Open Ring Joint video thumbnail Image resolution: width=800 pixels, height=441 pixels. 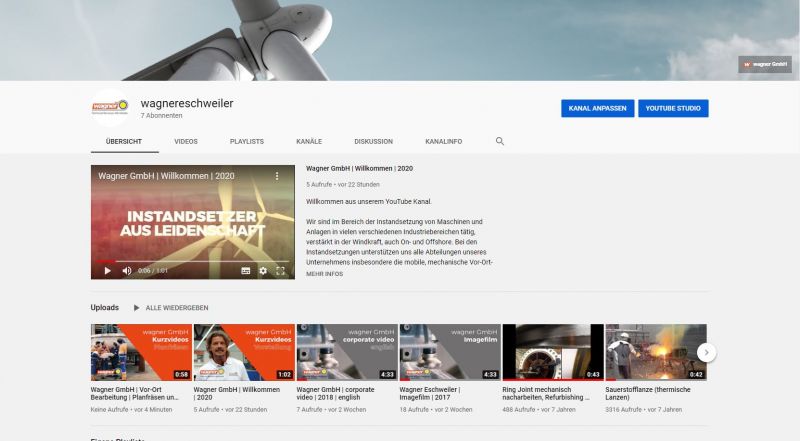pyautogui.click(x=553, y=352)
